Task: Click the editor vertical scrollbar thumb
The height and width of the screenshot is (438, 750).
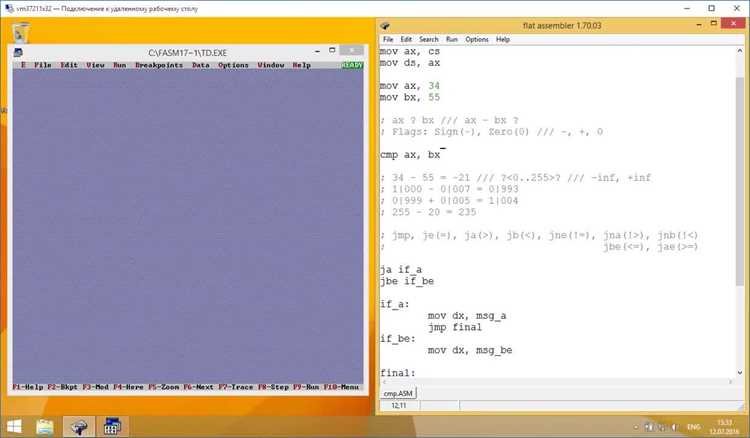Action: click(x=740, y=182)
